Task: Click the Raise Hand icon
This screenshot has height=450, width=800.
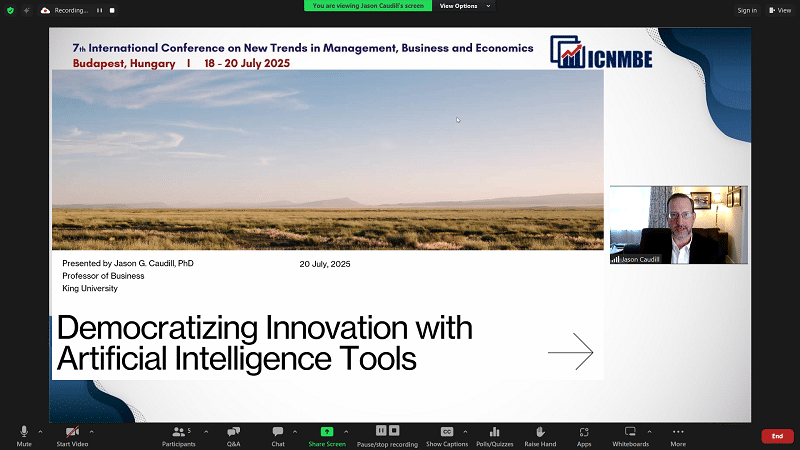Action: 540,432
